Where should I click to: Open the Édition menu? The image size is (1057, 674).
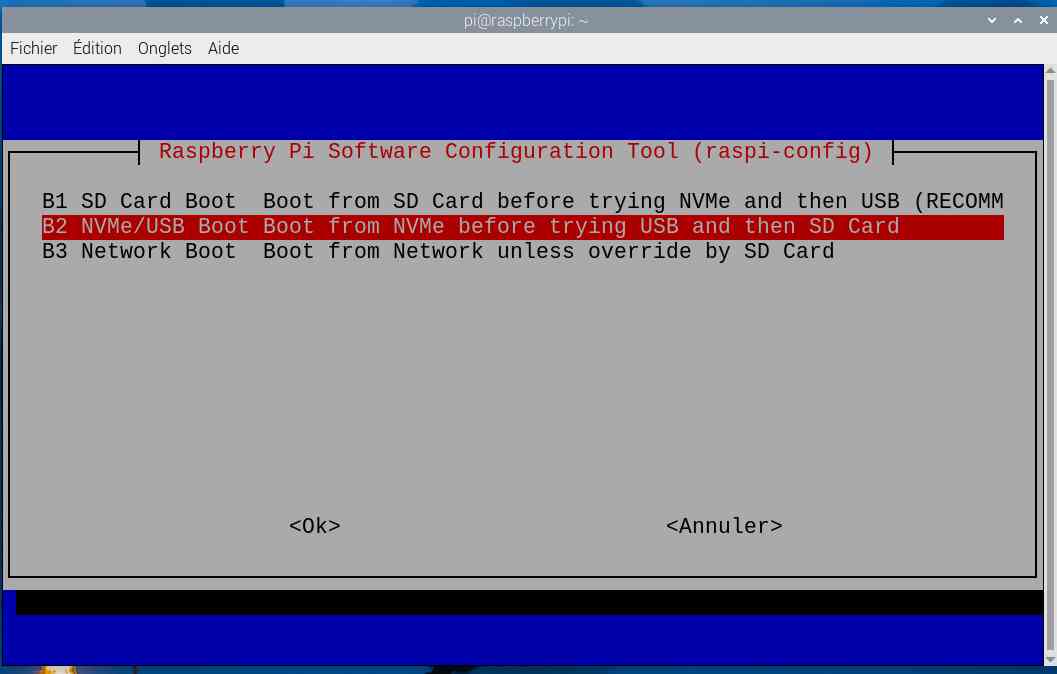[x=97, y=49]
